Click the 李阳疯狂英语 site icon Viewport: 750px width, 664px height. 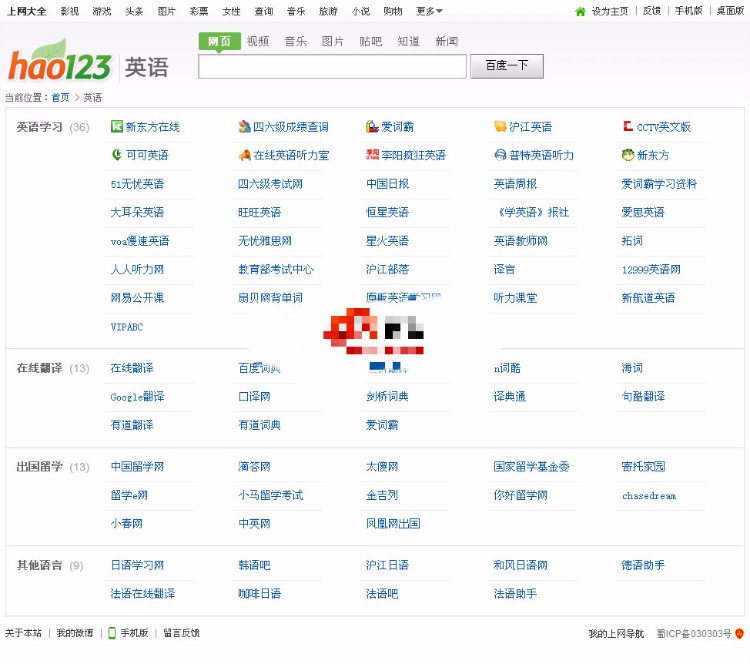click(372, 155)
